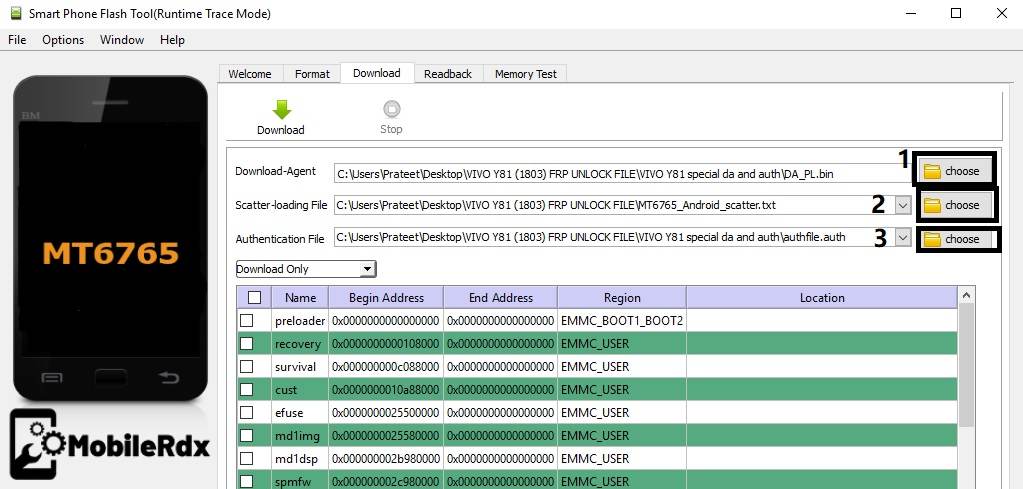This screenshot has width=1023, height=489.
Task: Tick the spmfw checkbox
Action: (x=247, y=482)
